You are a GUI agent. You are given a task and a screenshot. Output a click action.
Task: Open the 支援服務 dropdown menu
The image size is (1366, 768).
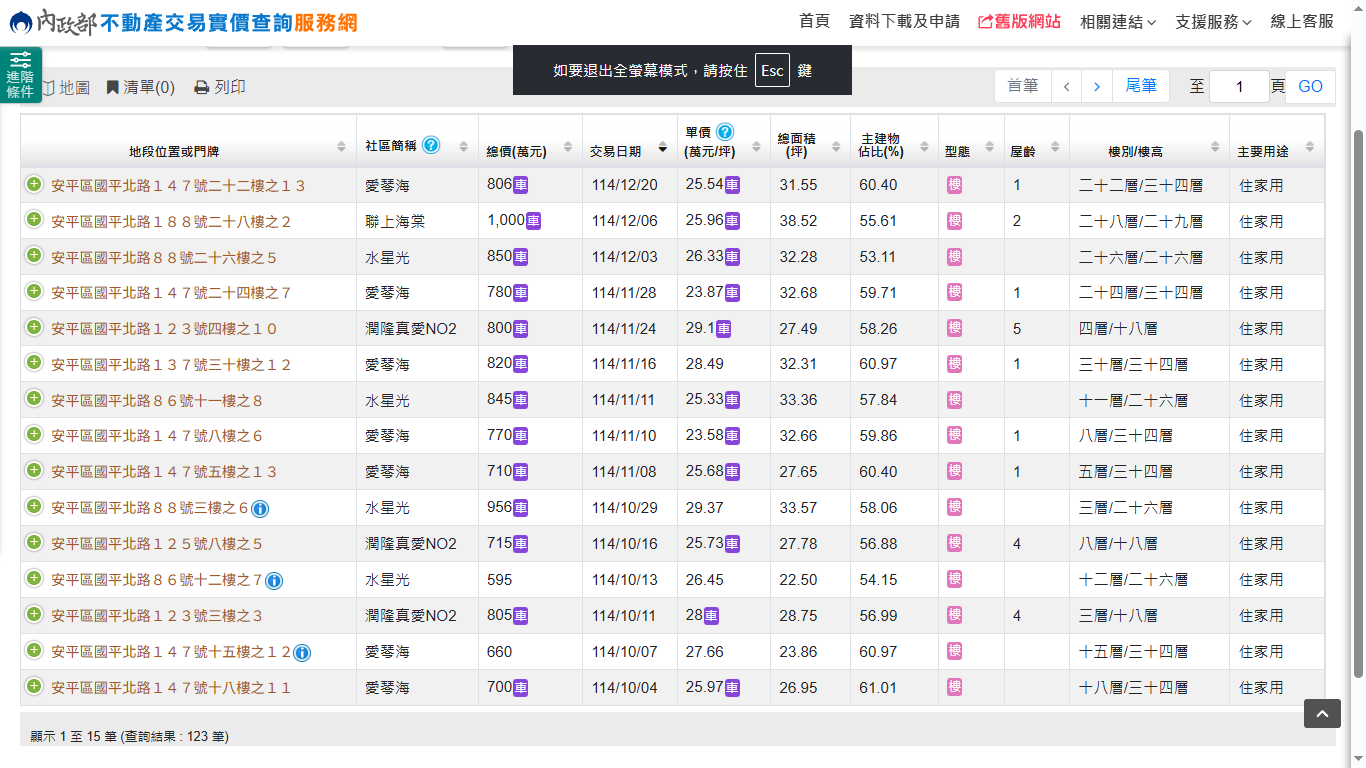pyautogui.click(x=1212, y=22)
